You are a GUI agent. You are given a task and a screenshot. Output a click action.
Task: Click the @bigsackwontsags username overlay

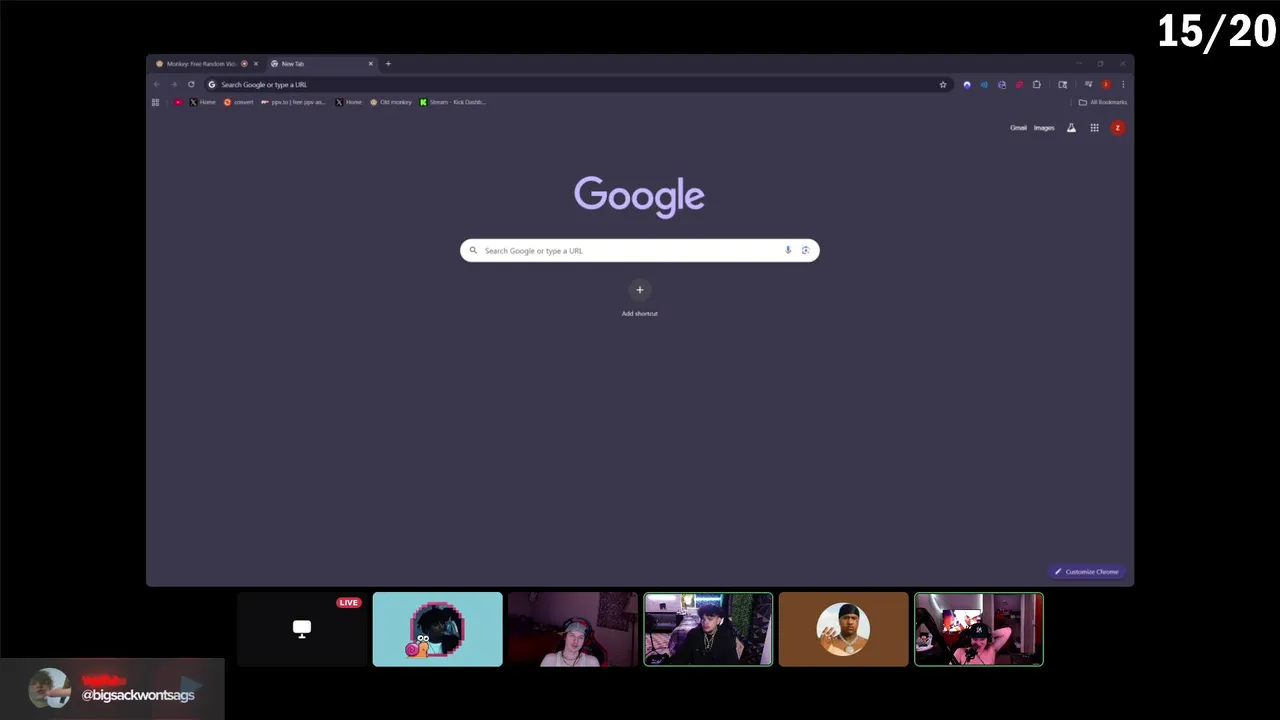pyautogui.click(x=138, y=695)
